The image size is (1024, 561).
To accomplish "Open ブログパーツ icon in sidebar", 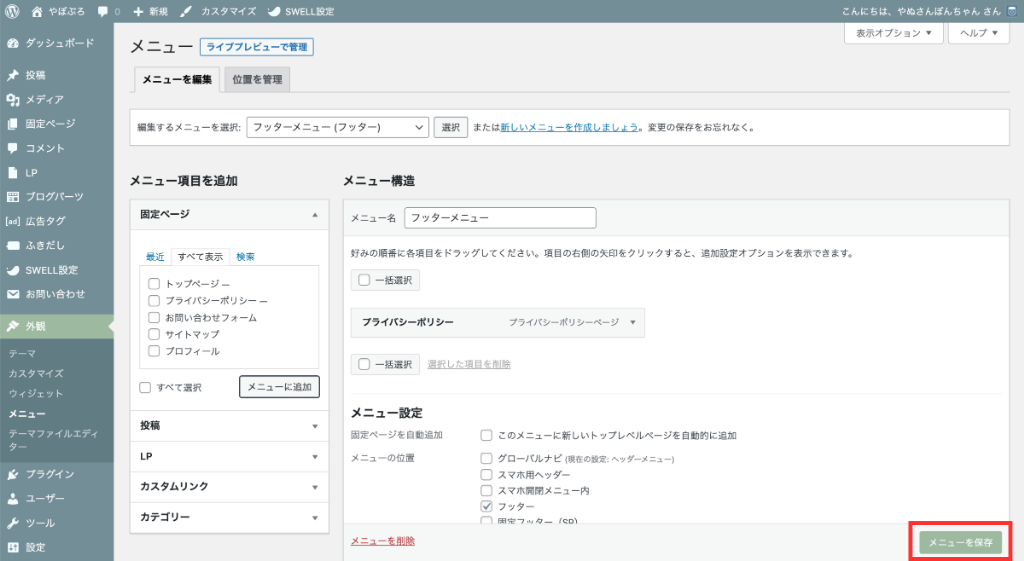I will coord(13,197).
